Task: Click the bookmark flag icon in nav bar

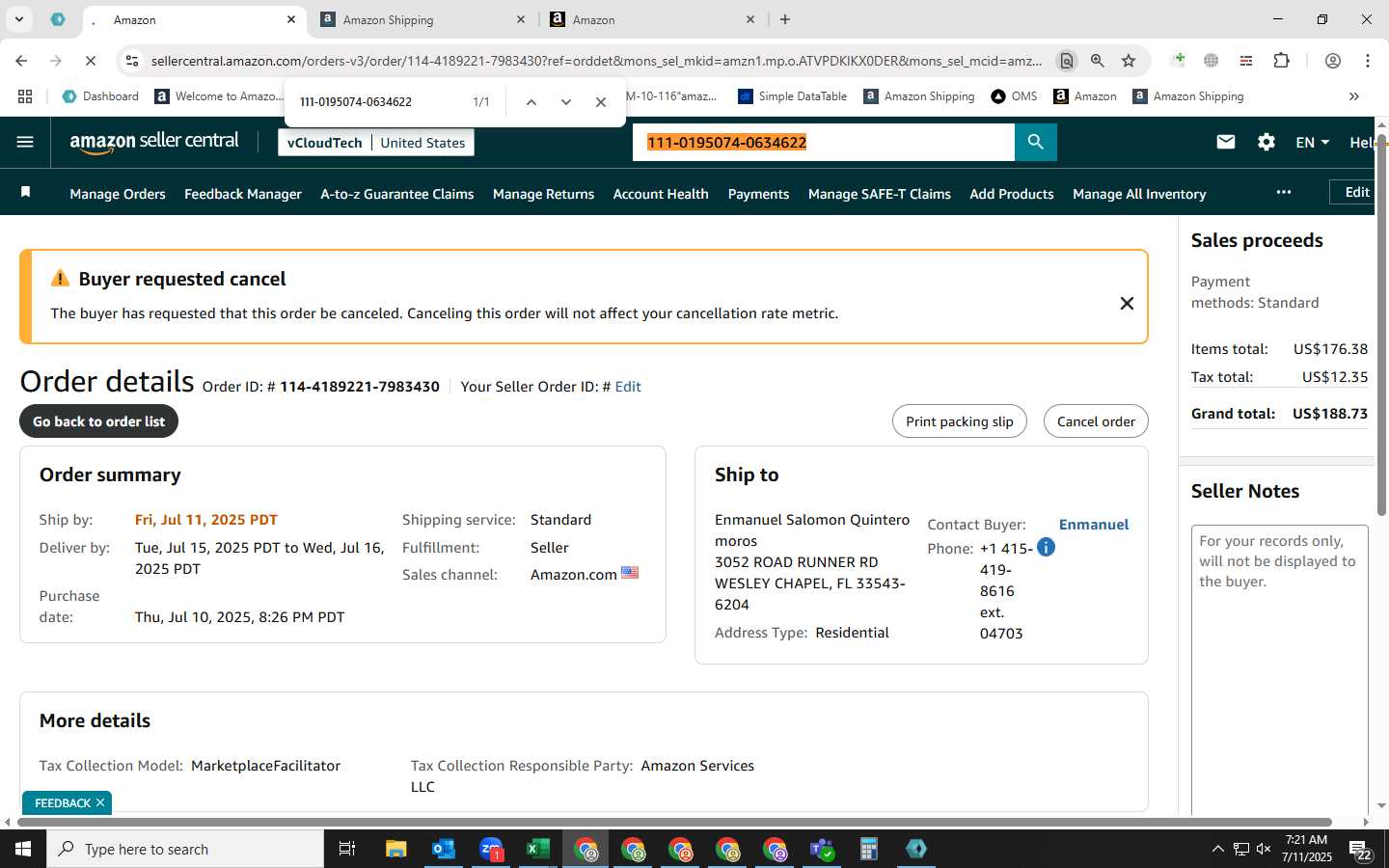Action: [x=26, y=193]
